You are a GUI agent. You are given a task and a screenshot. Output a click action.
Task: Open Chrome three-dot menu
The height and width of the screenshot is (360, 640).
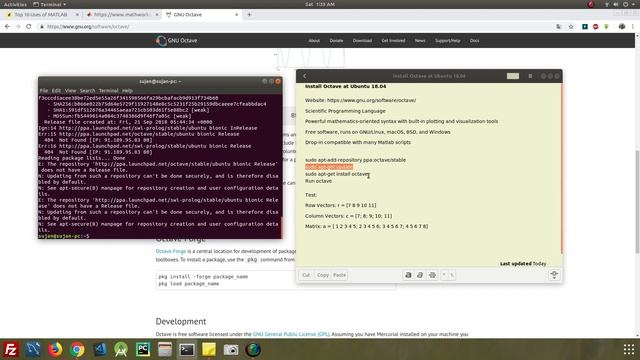tap(633, 27)
